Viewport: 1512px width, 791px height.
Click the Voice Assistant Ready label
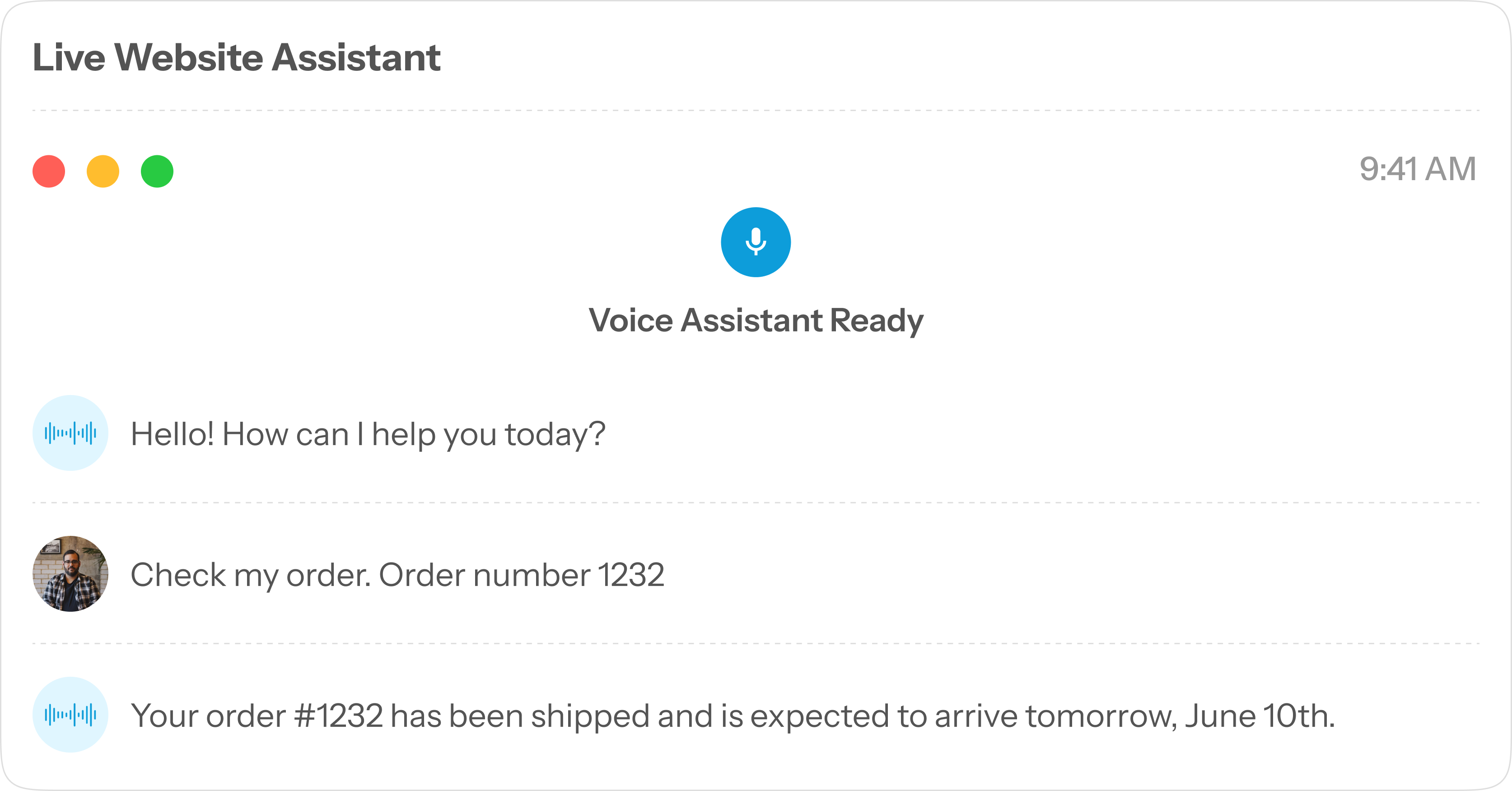click(x=756, y=321)
